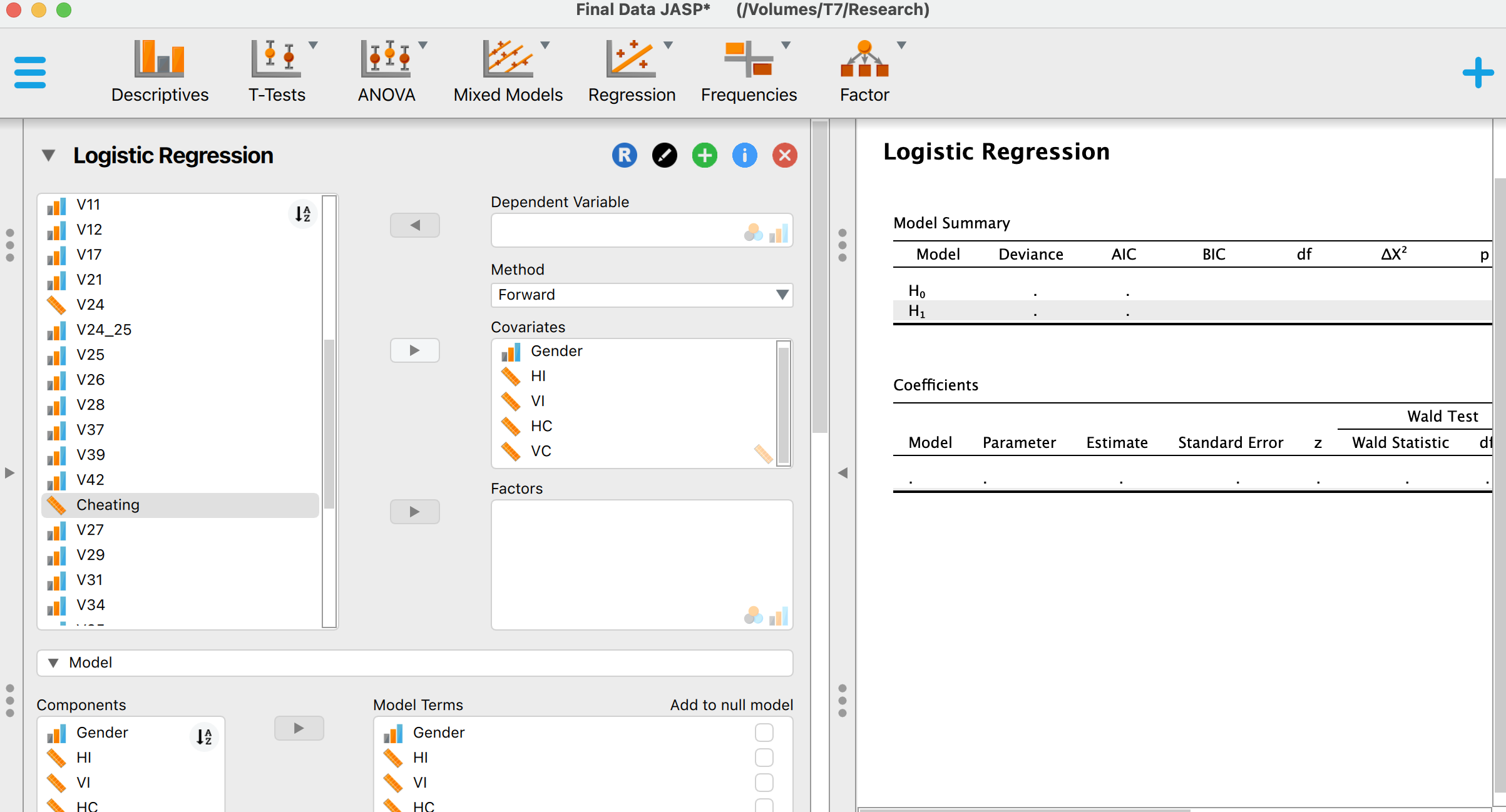Open the analysis info help icon
This screenshot has height=812, width=1506.
pyautogui.click(x=744, y=155)
